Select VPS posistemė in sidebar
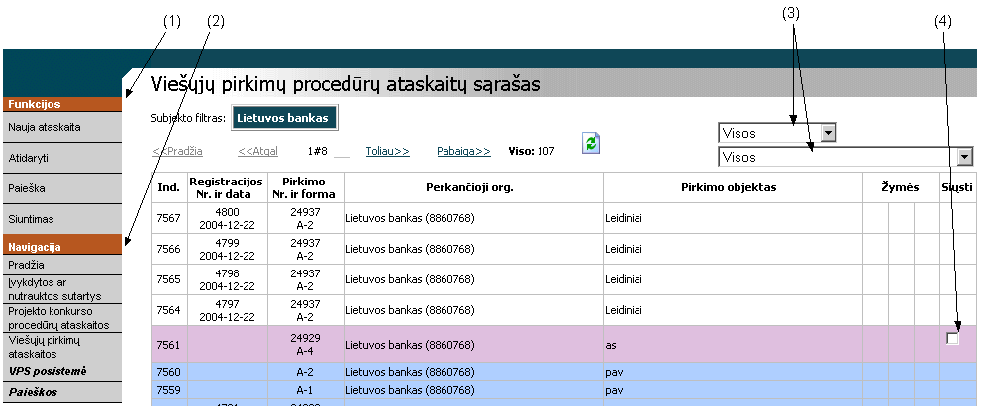The image size is (989, 410). [x=62, y=372]
